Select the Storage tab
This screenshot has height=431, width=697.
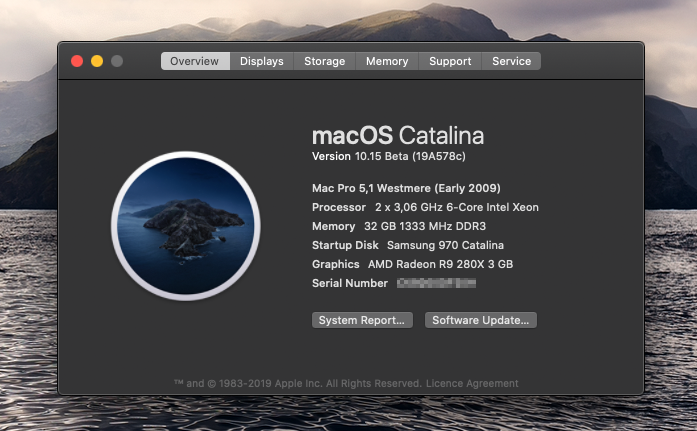point(324,61)
